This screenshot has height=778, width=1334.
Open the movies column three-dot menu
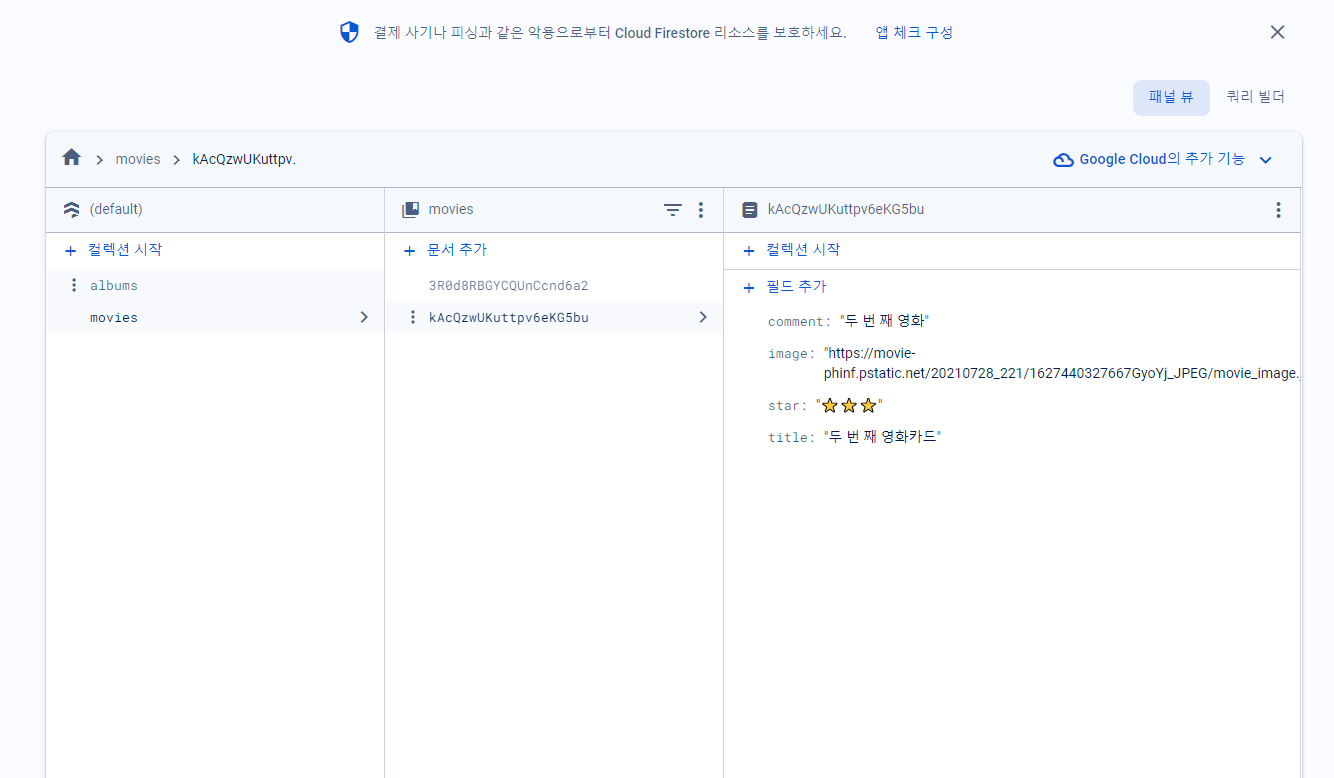701,210
